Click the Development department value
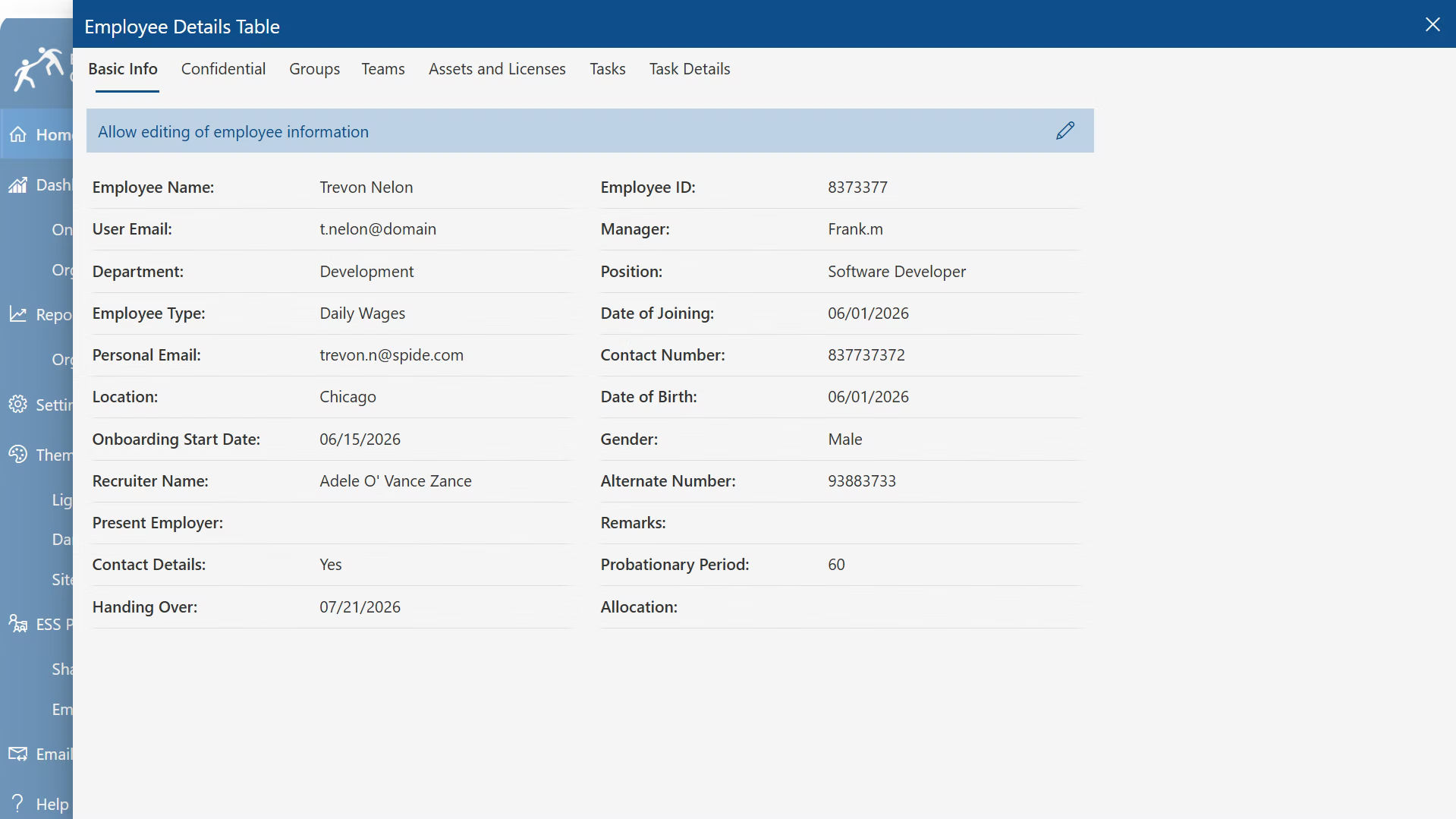This screenshot has height=819, width=1456. click(366, 272)
